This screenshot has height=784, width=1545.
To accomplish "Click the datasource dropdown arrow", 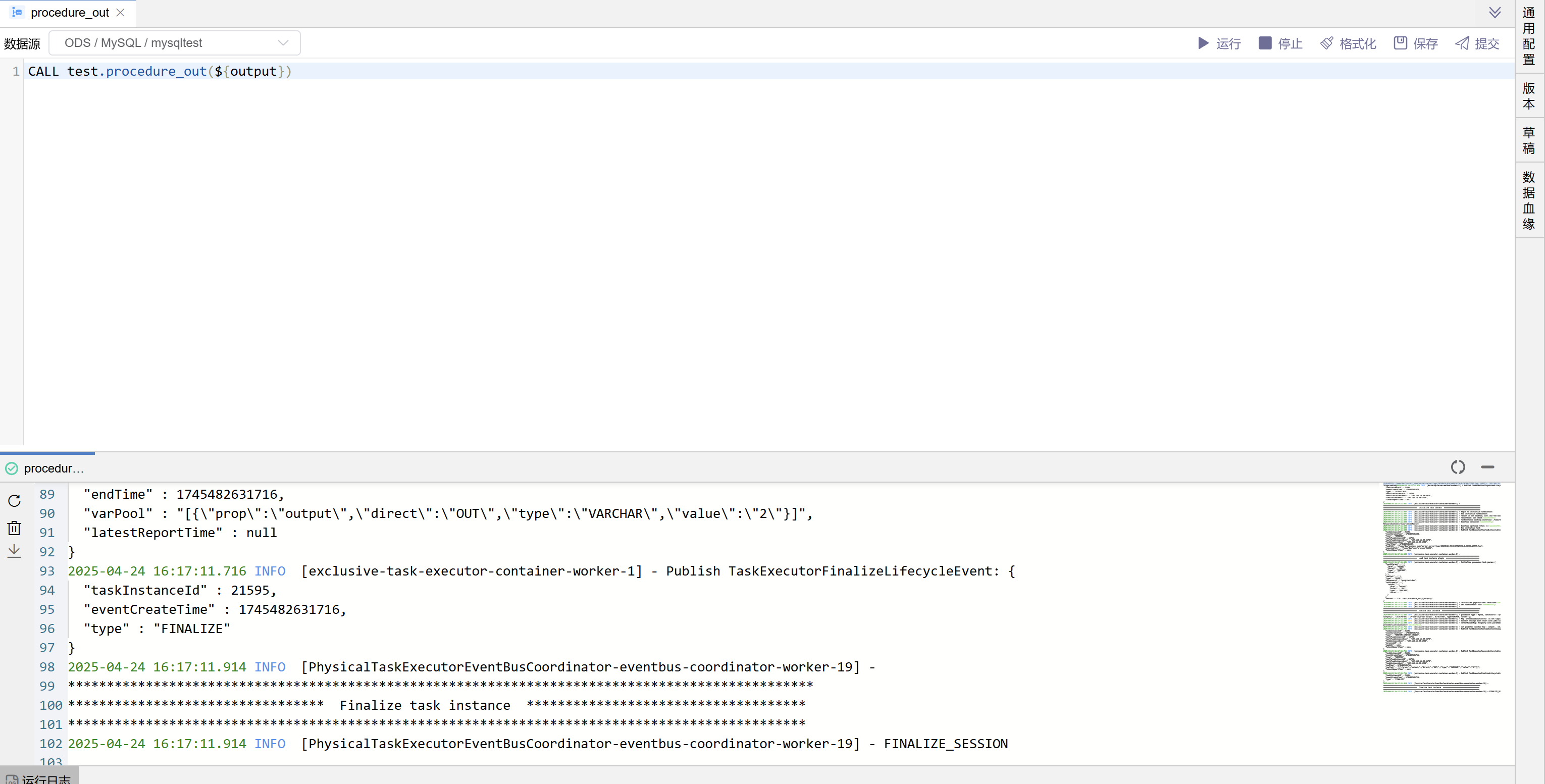I will [283, 43].
